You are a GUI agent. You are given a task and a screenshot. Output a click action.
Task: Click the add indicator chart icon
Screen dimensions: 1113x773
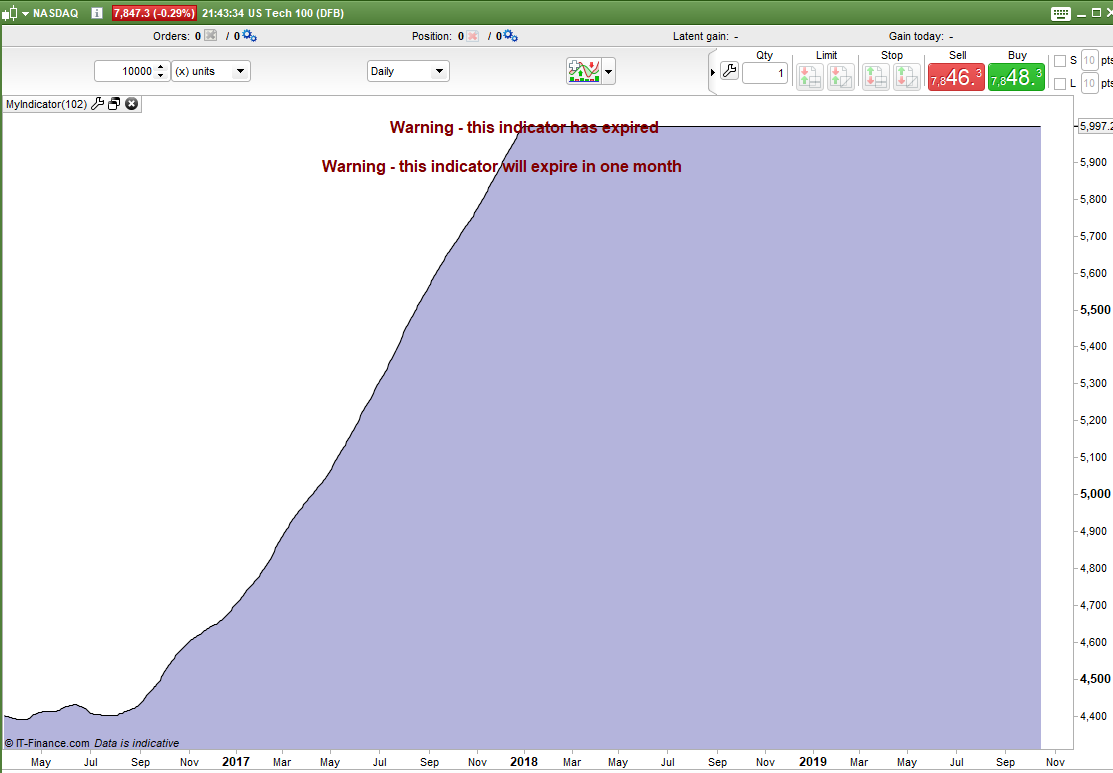pyautogui.click(x=584, y=71)
